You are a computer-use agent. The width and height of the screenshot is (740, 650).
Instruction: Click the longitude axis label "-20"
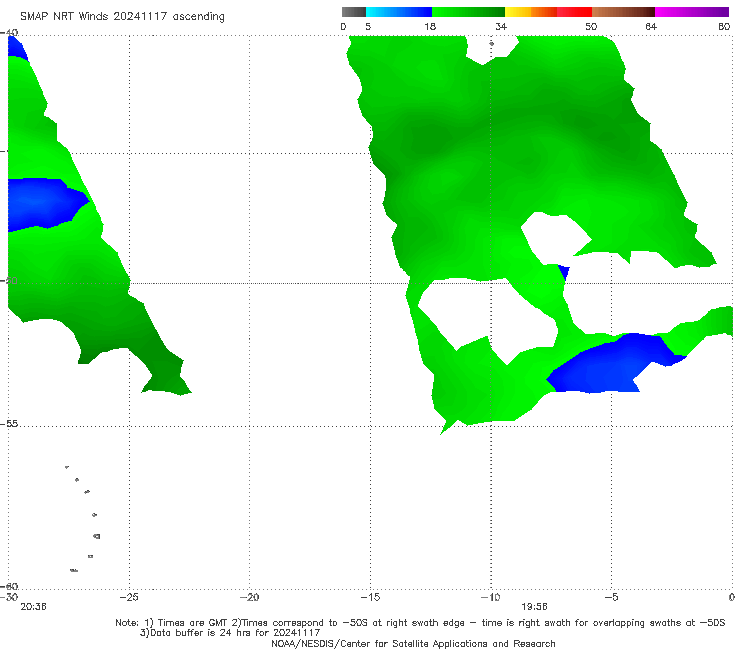pyautogui.click(x=249, y=597)
